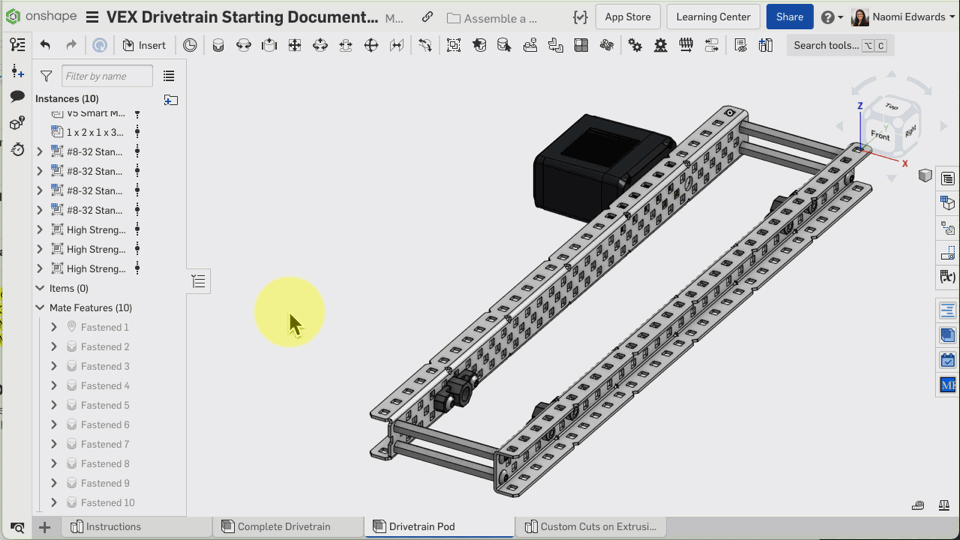The height and width of the screenshot is (540, 960).
Task: Select the Revolute mate tool
Action: tap(243, 45)
